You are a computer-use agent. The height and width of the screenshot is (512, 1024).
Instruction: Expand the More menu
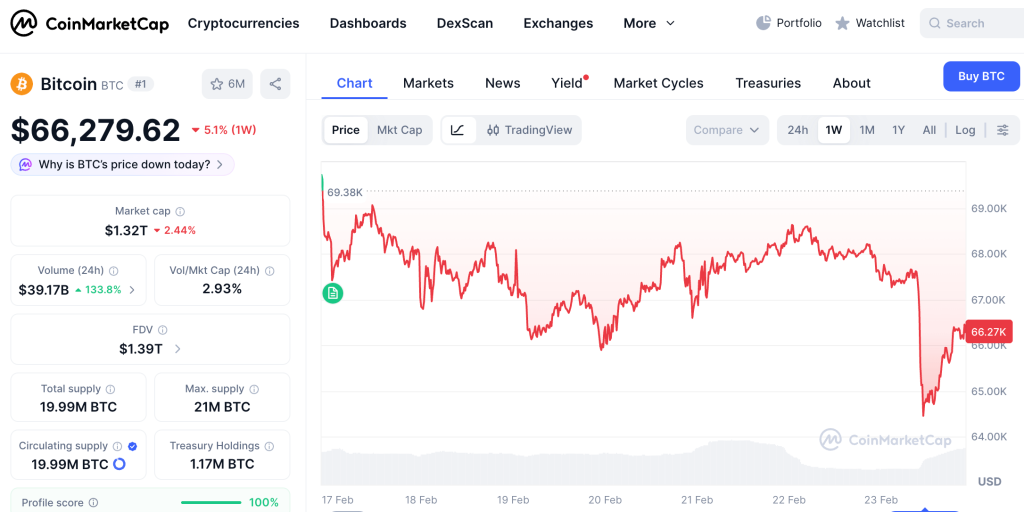[x=648, y=24]
